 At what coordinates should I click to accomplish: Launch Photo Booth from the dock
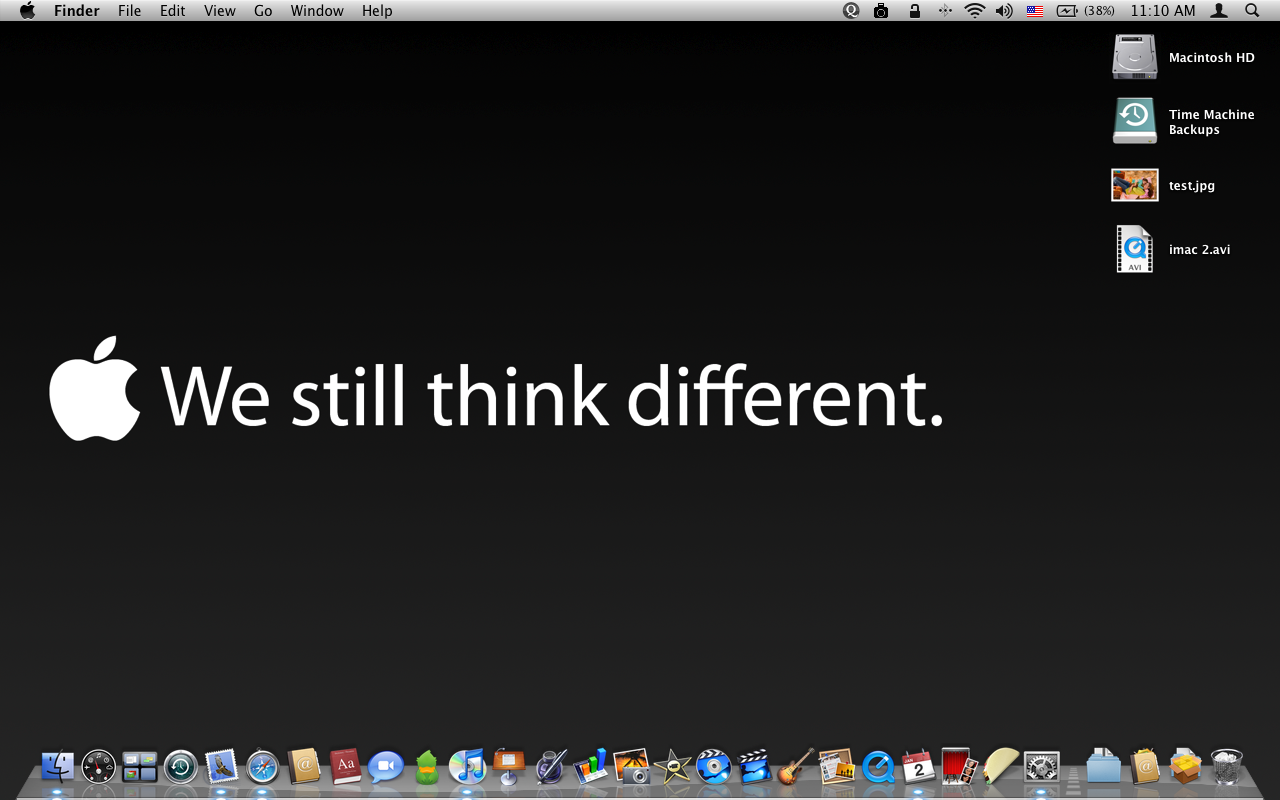coord(960,767)
